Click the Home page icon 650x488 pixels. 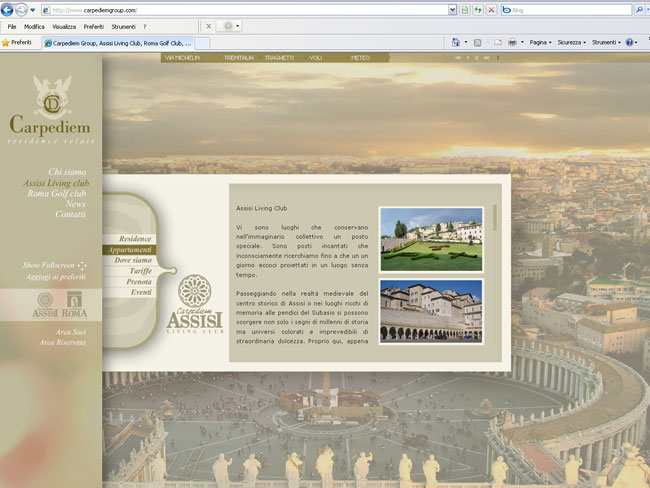pyautogui.click(x=456, y=42)
